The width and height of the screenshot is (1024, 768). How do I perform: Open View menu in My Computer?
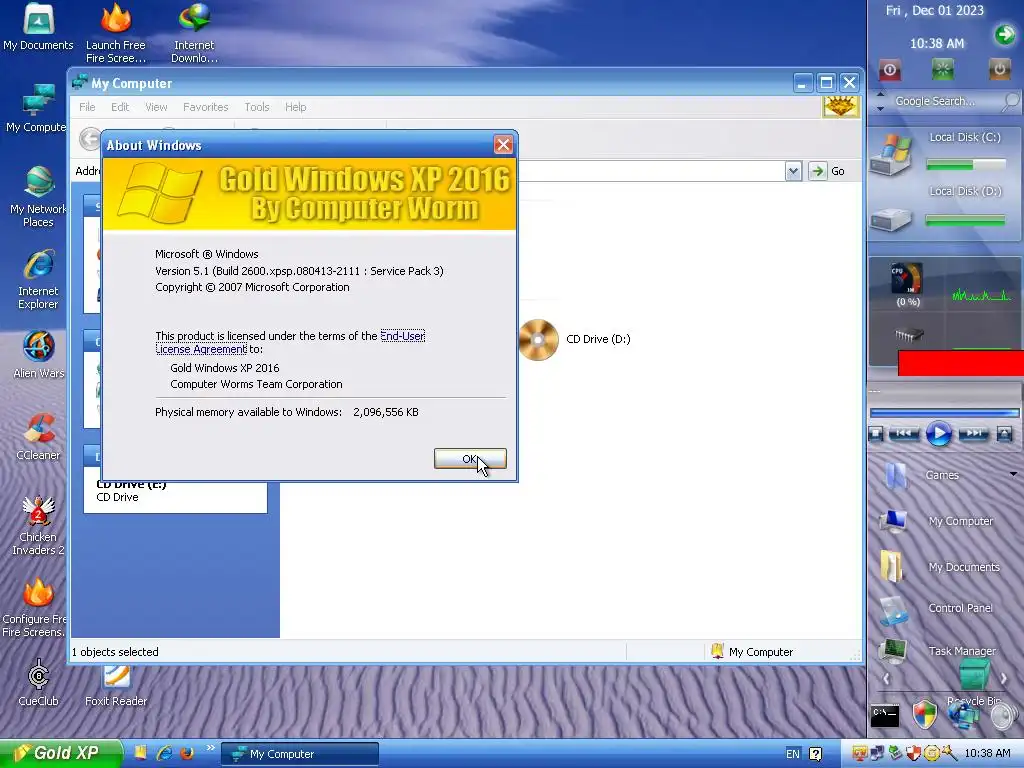coord(156,107)
